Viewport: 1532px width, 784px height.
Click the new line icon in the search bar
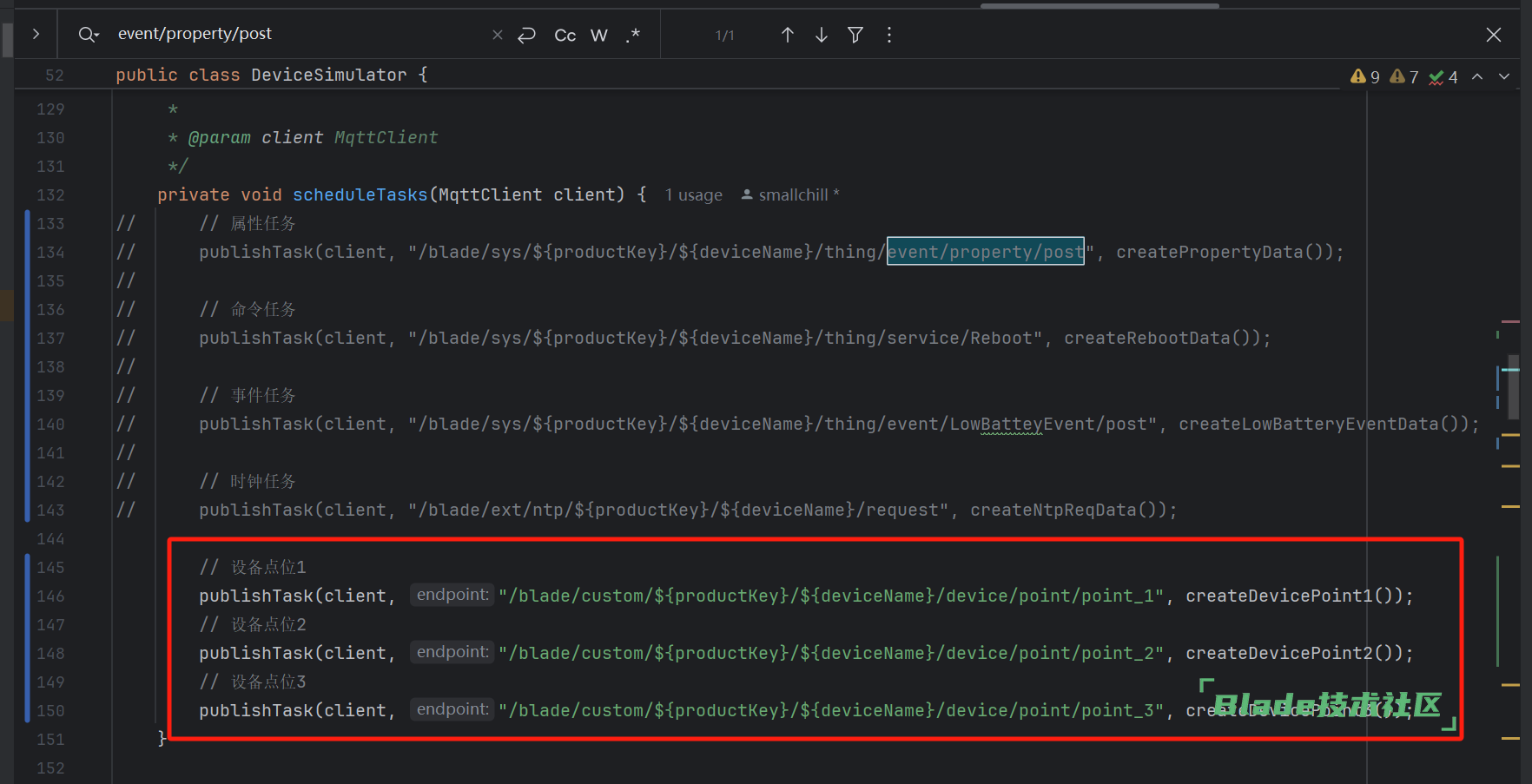(526, 35)
